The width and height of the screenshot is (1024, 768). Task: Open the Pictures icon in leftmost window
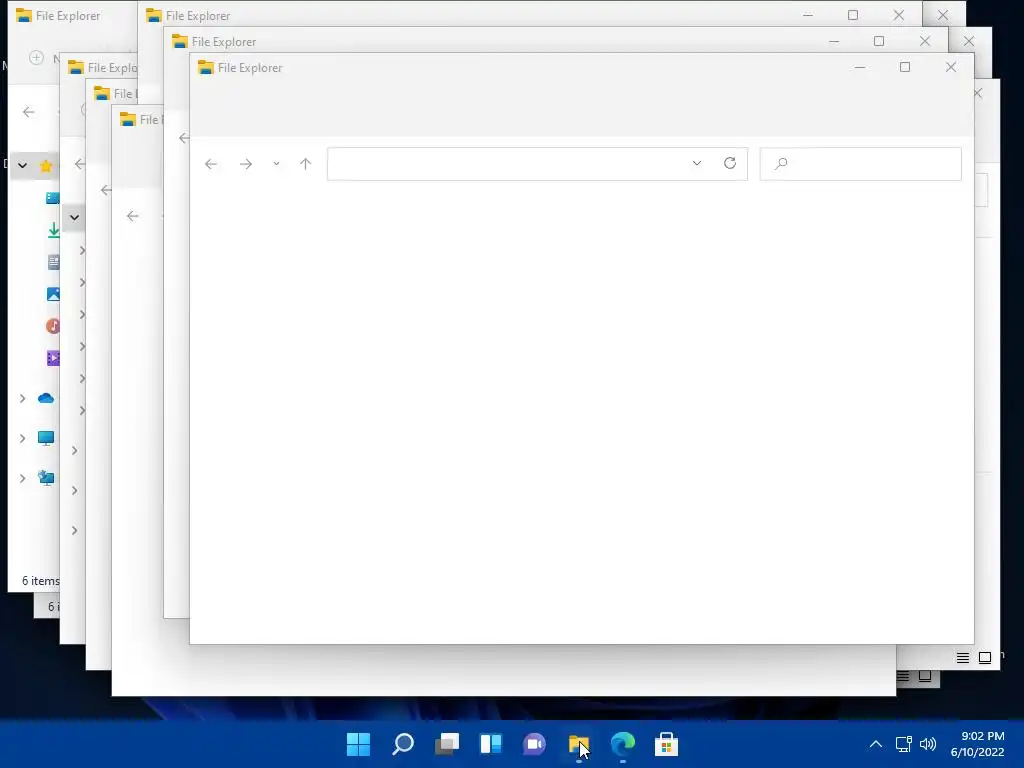point(53,294)
